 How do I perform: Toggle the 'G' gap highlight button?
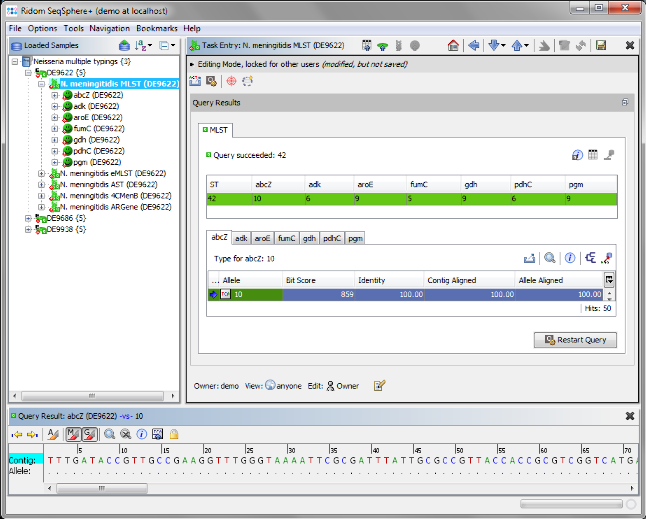click(89, 434)
